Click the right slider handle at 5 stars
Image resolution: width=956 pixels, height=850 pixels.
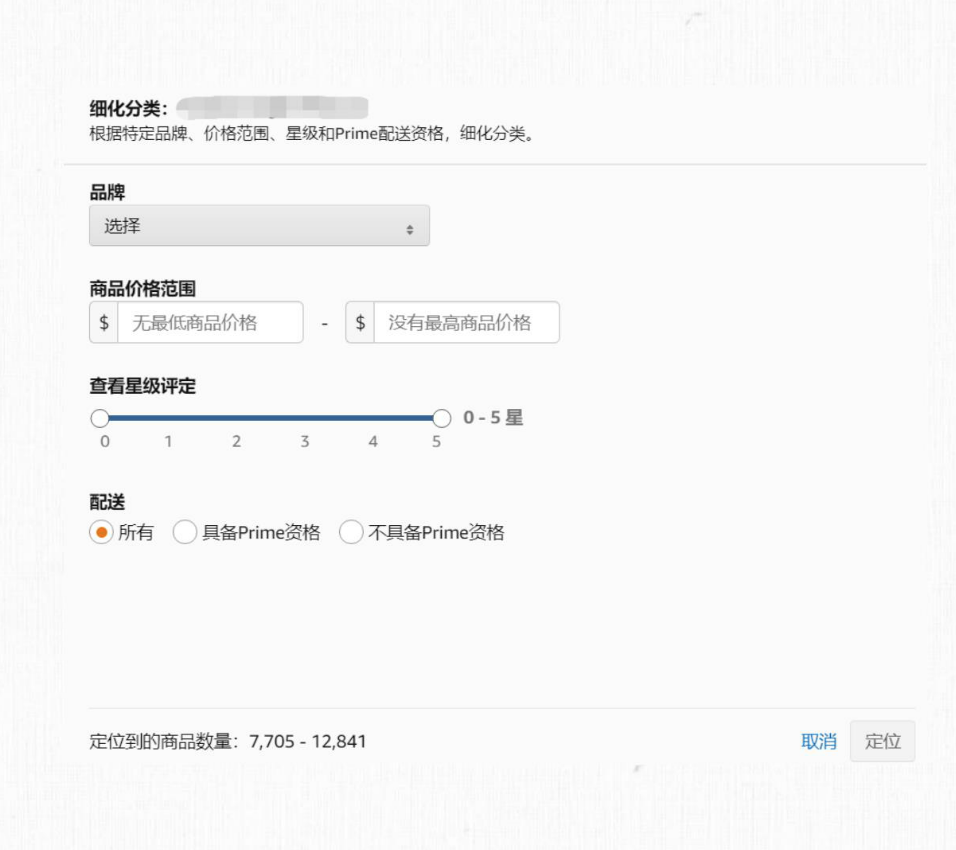442,417
